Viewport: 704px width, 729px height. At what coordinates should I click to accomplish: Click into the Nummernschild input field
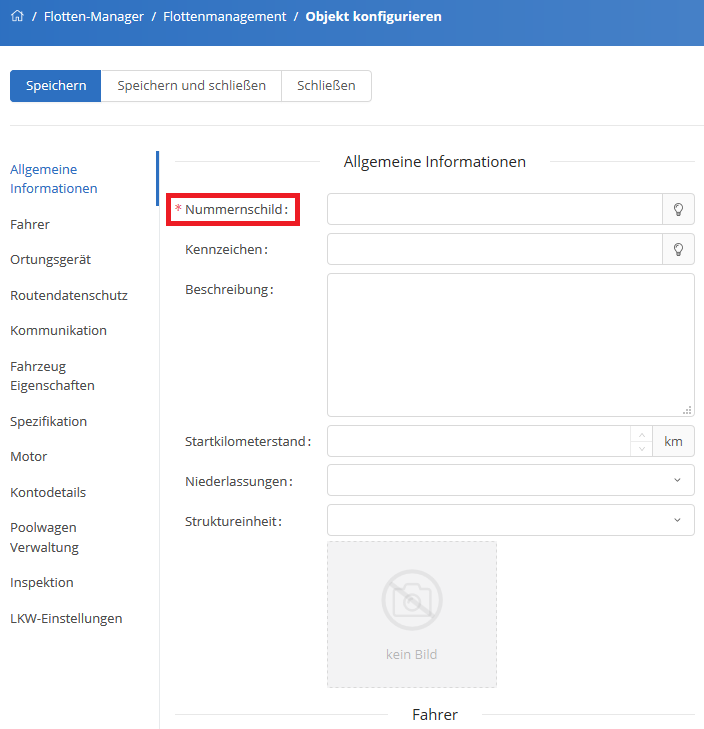494,210
